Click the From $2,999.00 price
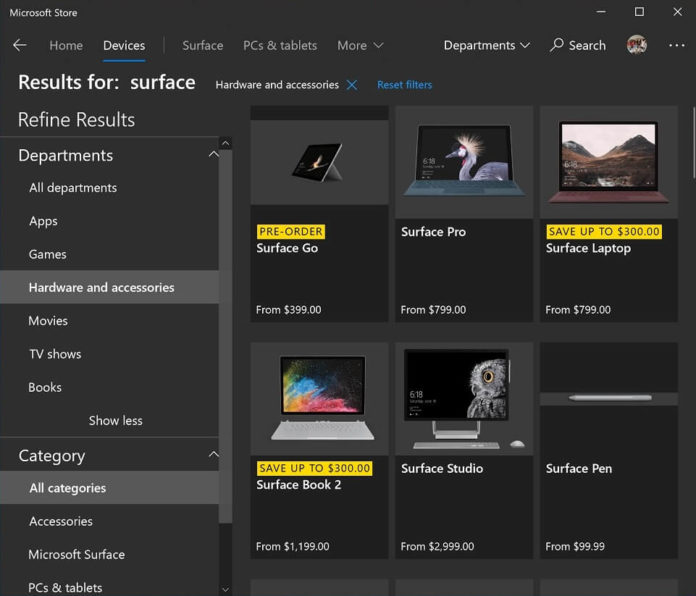Viewport: 696px width, 596px height. (x=437, y=546)
